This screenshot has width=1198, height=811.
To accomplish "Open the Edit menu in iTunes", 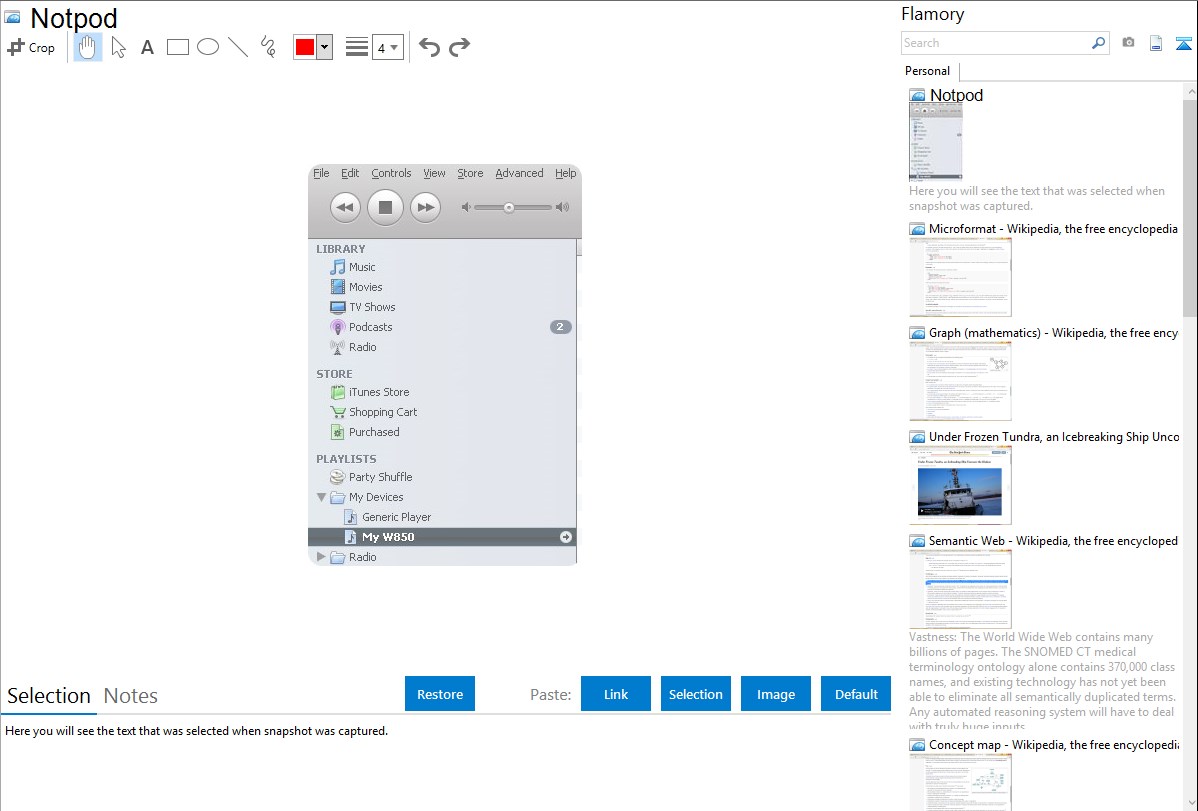I will tap(350, 174).
